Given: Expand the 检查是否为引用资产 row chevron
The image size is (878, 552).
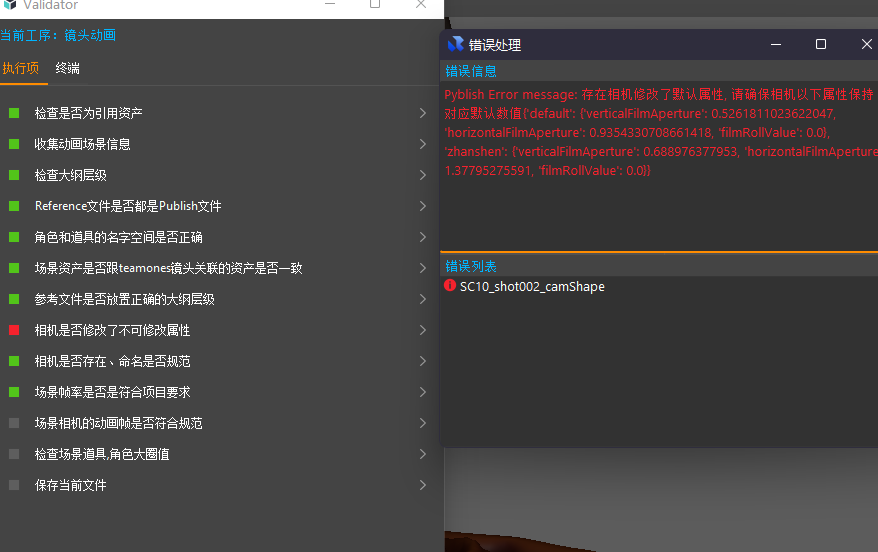Looking at the screenshot, I should coord(423,113).
